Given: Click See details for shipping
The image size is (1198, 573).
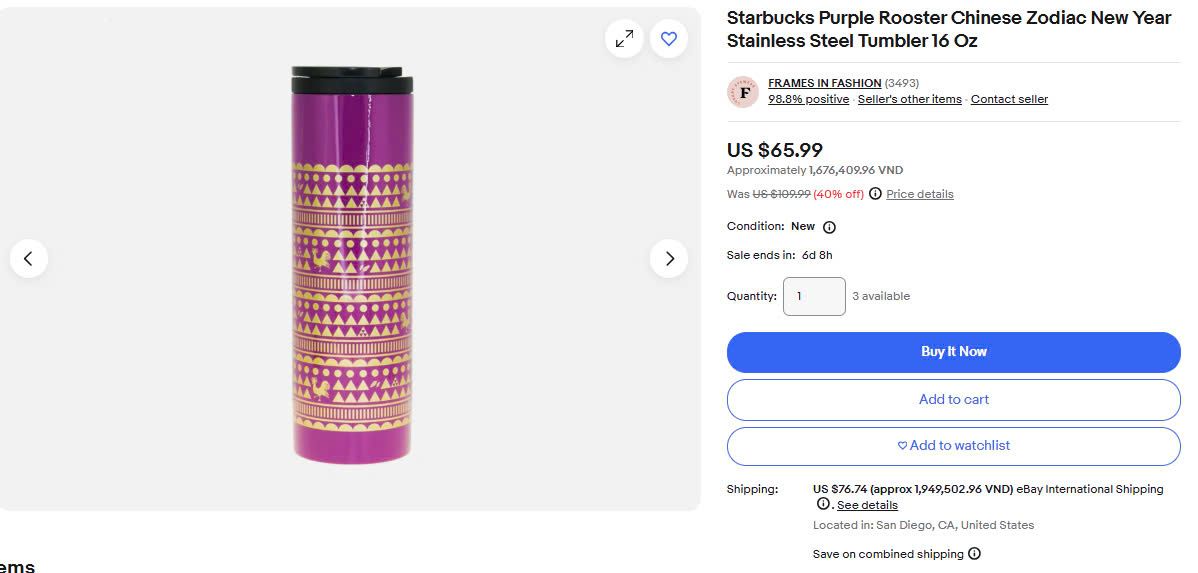Looking at the screenshot, I should tap(867, 505).
